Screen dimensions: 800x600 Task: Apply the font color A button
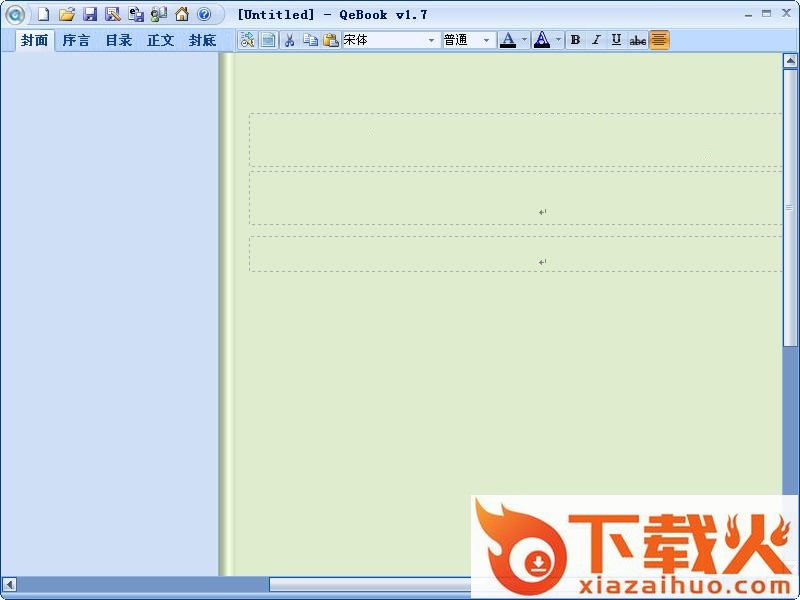pyautogui.click(x=508, y=40)
